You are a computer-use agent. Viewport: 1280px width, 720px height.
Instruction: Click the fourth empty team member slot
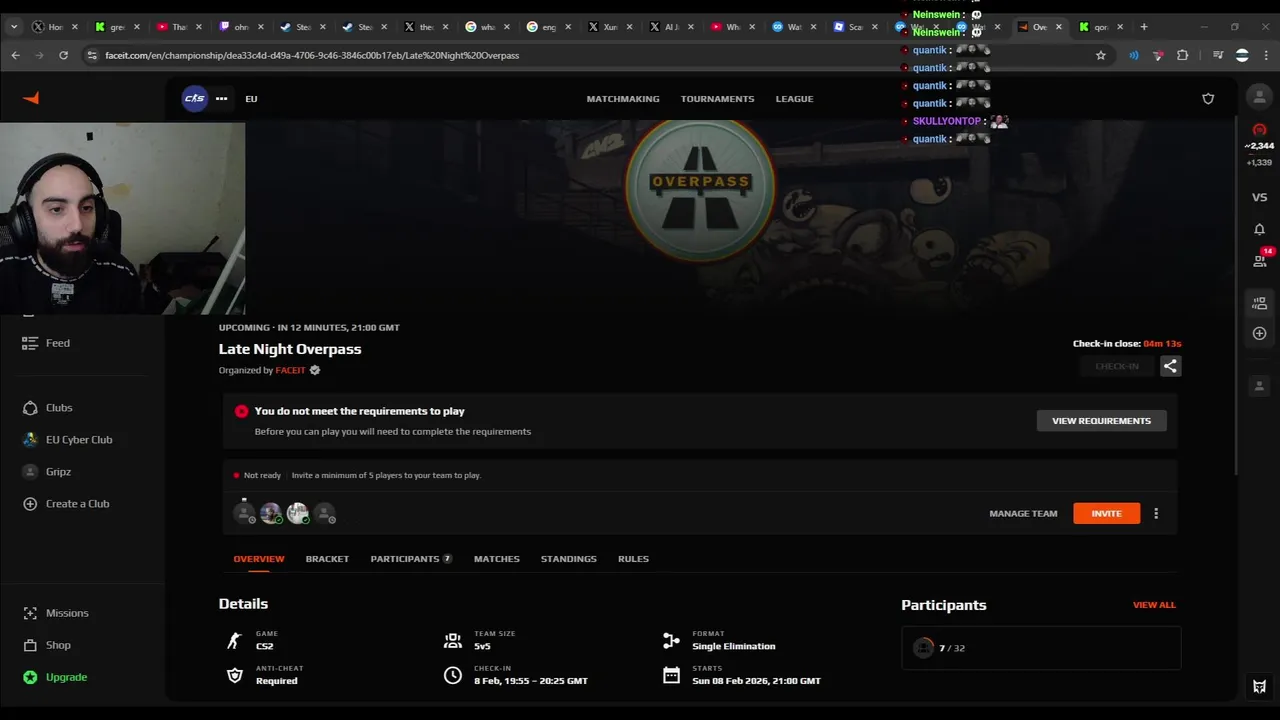click(x=325, y=513)
